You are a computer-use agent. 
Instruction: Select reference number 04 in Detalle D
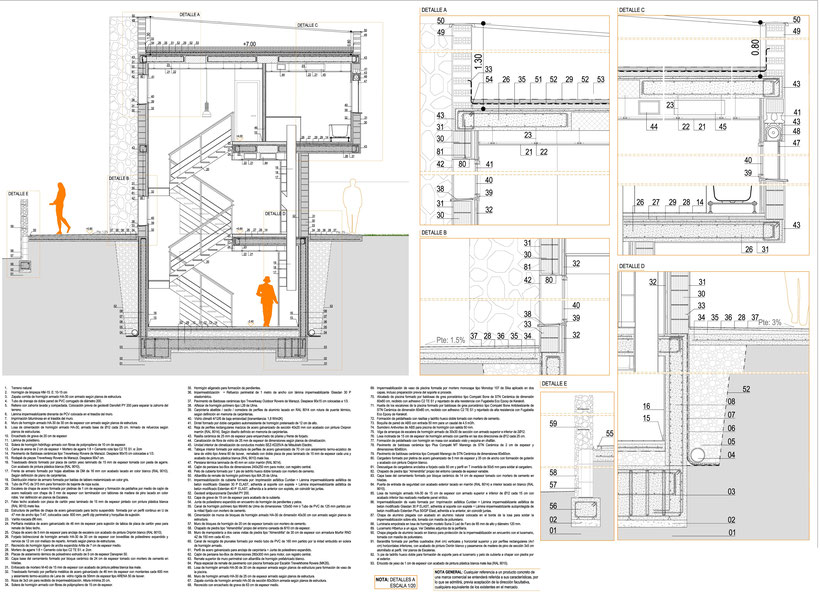(x=731, y=455)
